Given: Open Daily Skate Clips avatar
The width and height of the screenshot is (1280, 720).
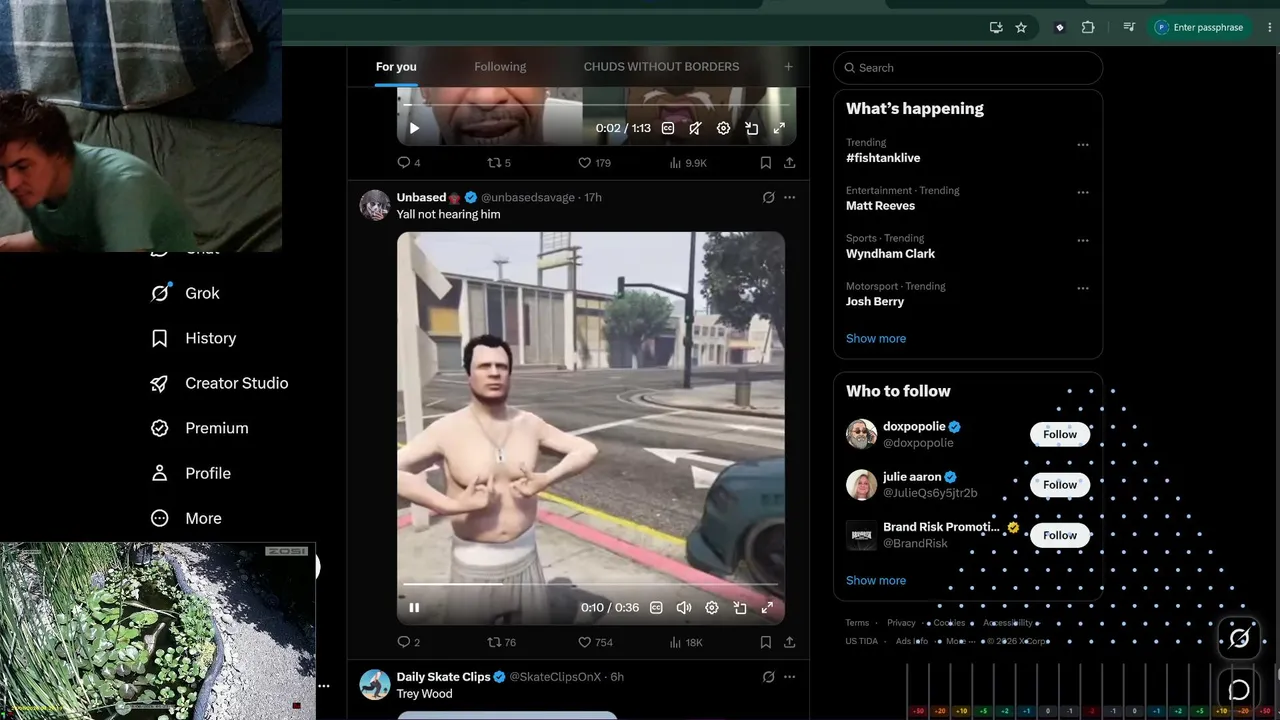Looking at the screenshot, I should [375, 685].
